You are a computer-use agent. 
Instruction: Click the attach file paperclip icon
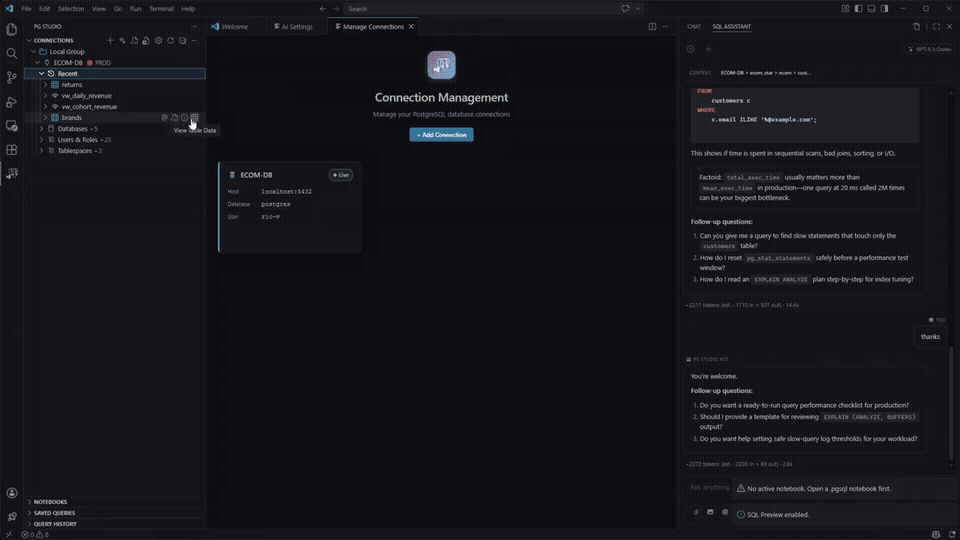pos(696,512)
